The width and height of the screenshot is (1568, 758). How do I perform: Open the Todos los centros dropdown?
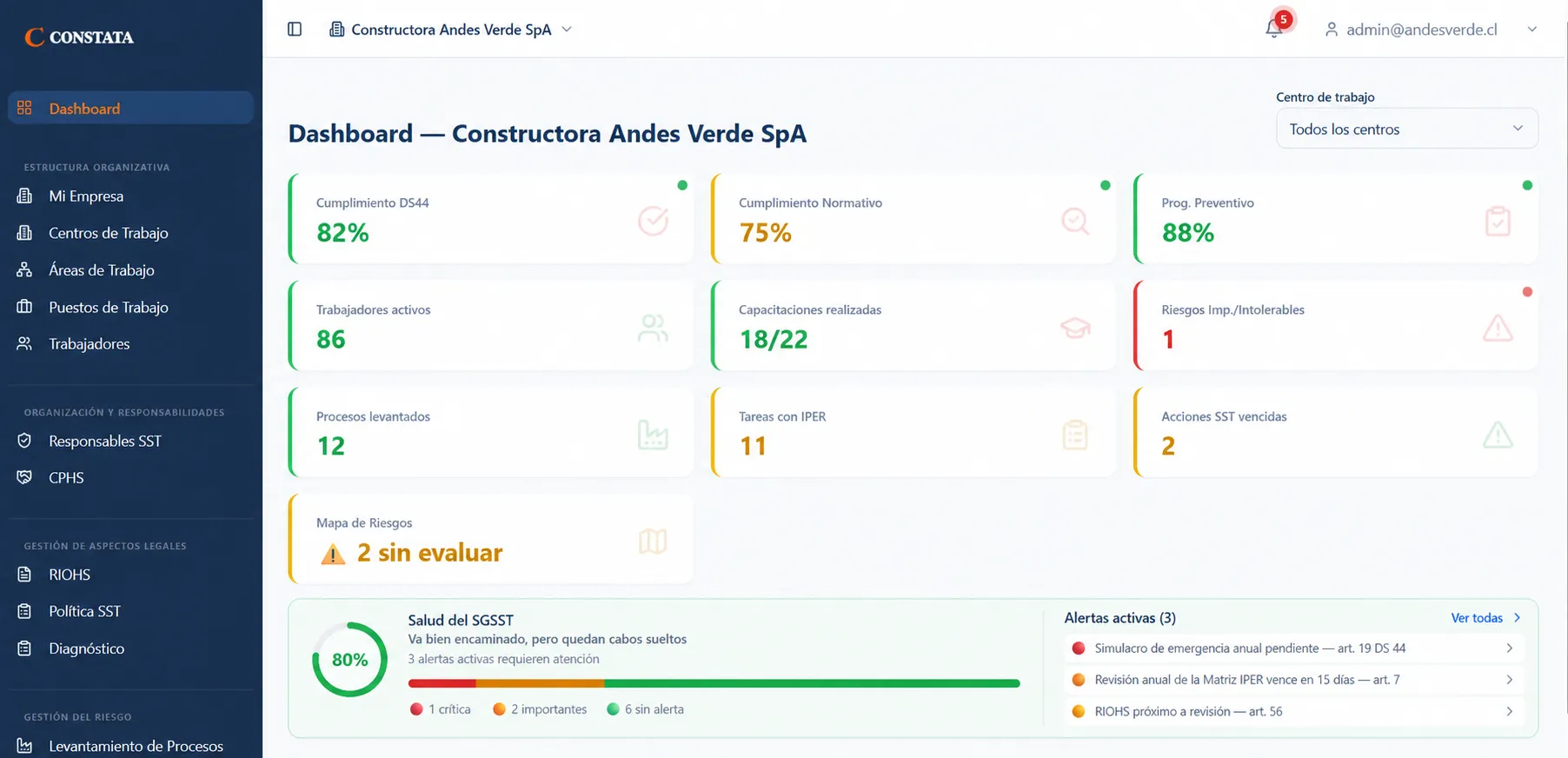tap(1407, 129)
